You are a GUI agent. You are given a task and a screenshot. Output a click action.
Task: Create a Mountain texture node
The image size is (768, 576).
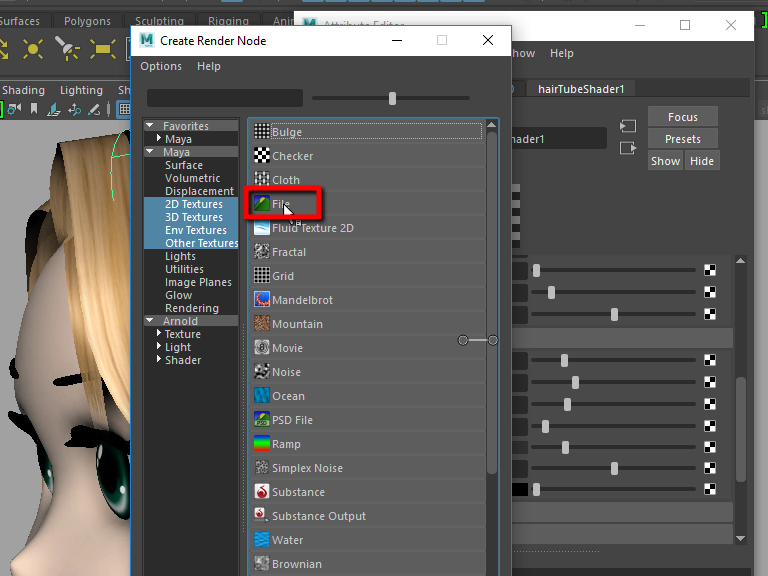click(367, 324)
